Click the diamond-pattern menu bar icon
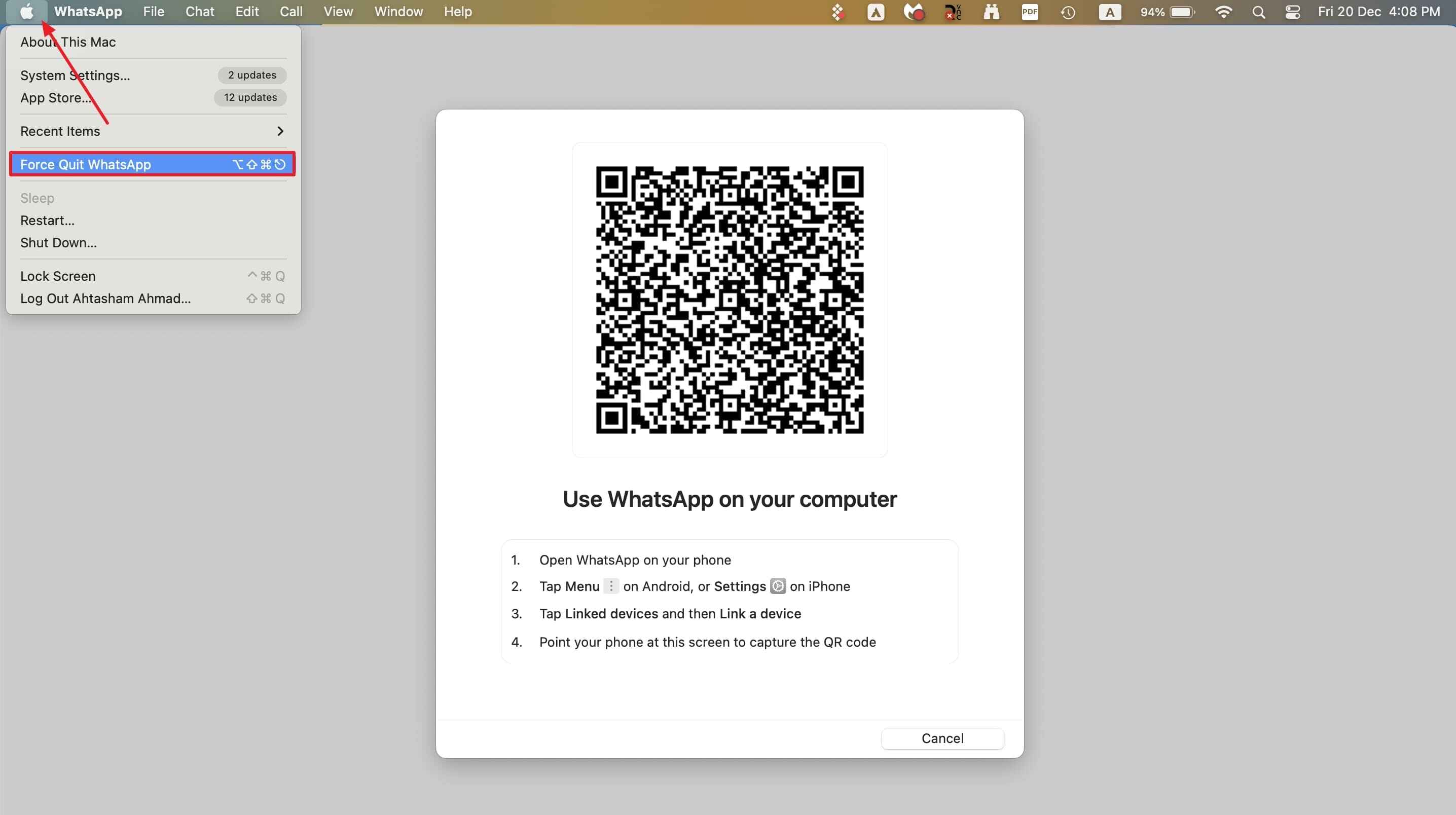This screenshot has width=1456, height=815. click(838, 12)
